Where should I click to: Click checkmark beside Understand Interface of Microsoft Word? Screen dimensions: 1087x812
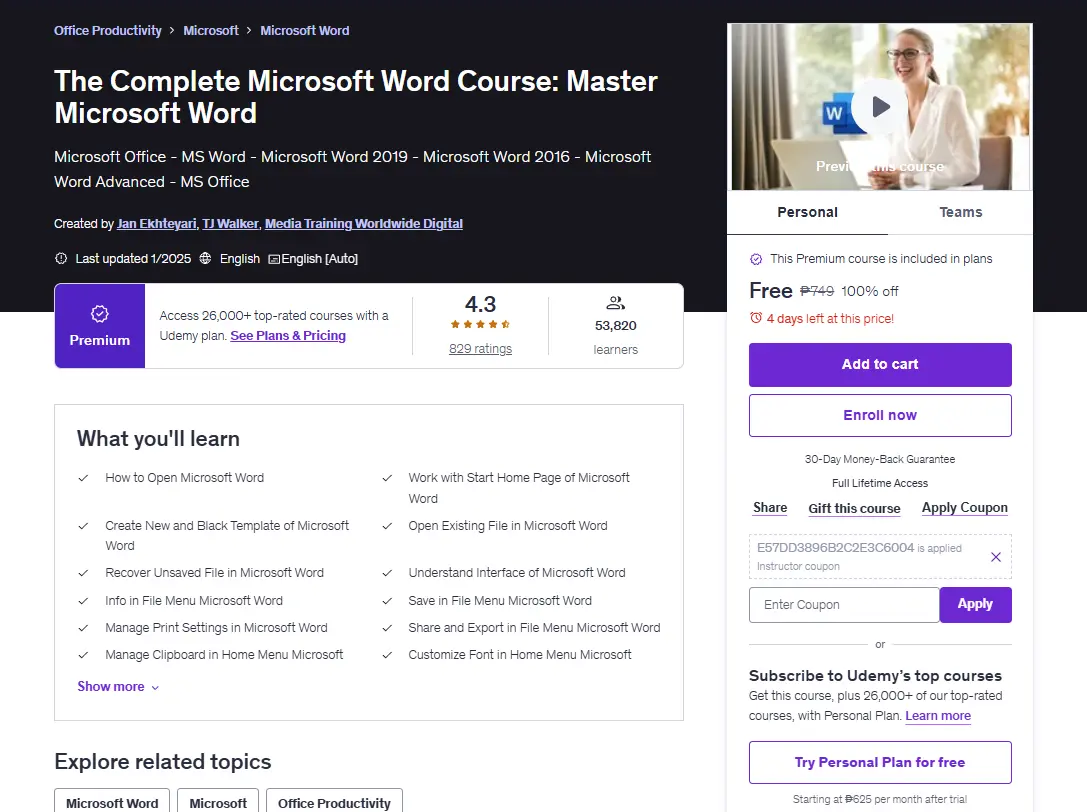387,573
